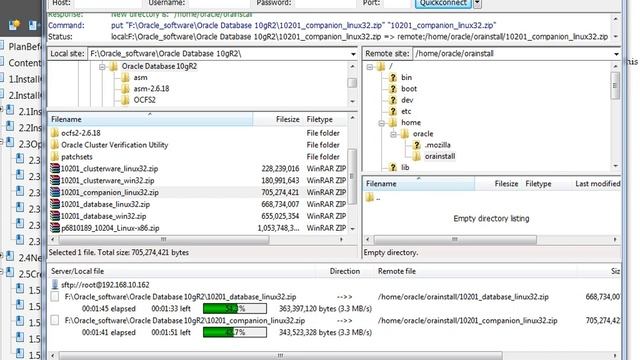The width and height of the screenshot is (640, 360).
Task: Select the asm-2.6.18 folder icon
Action: (125, 89)
